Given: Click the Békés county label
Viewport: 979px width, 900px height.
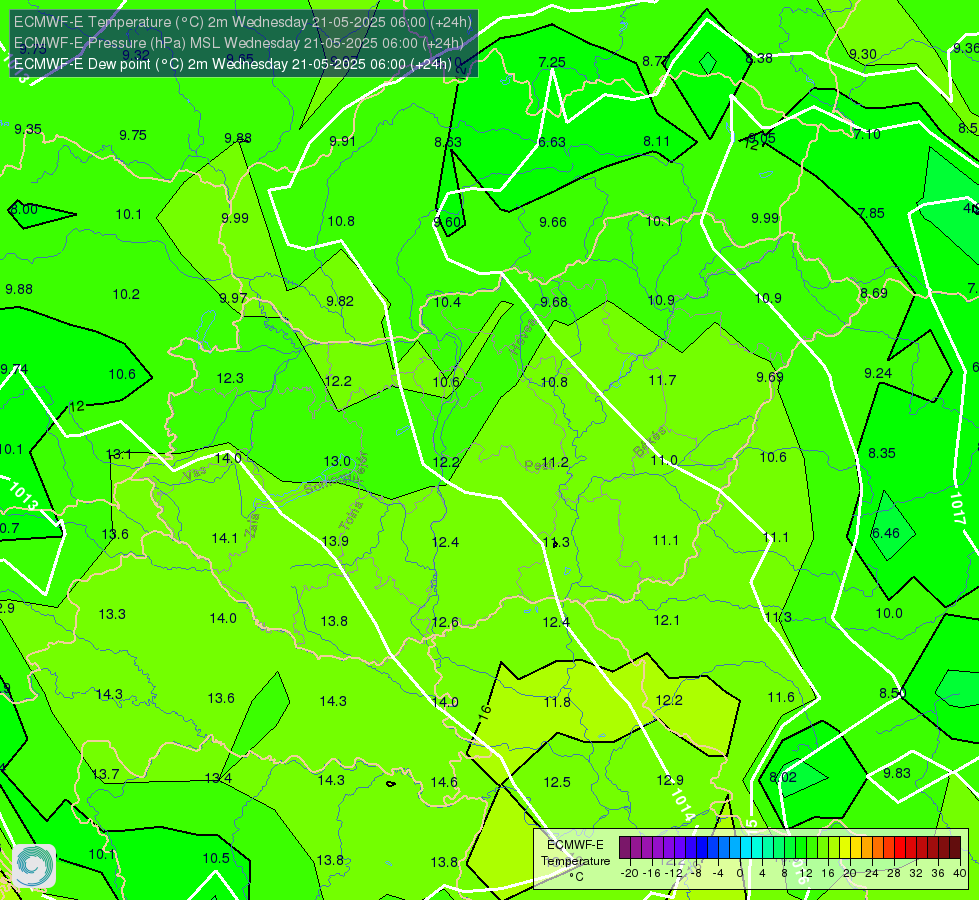Looking at the screenshot, I should pos(650,443).
